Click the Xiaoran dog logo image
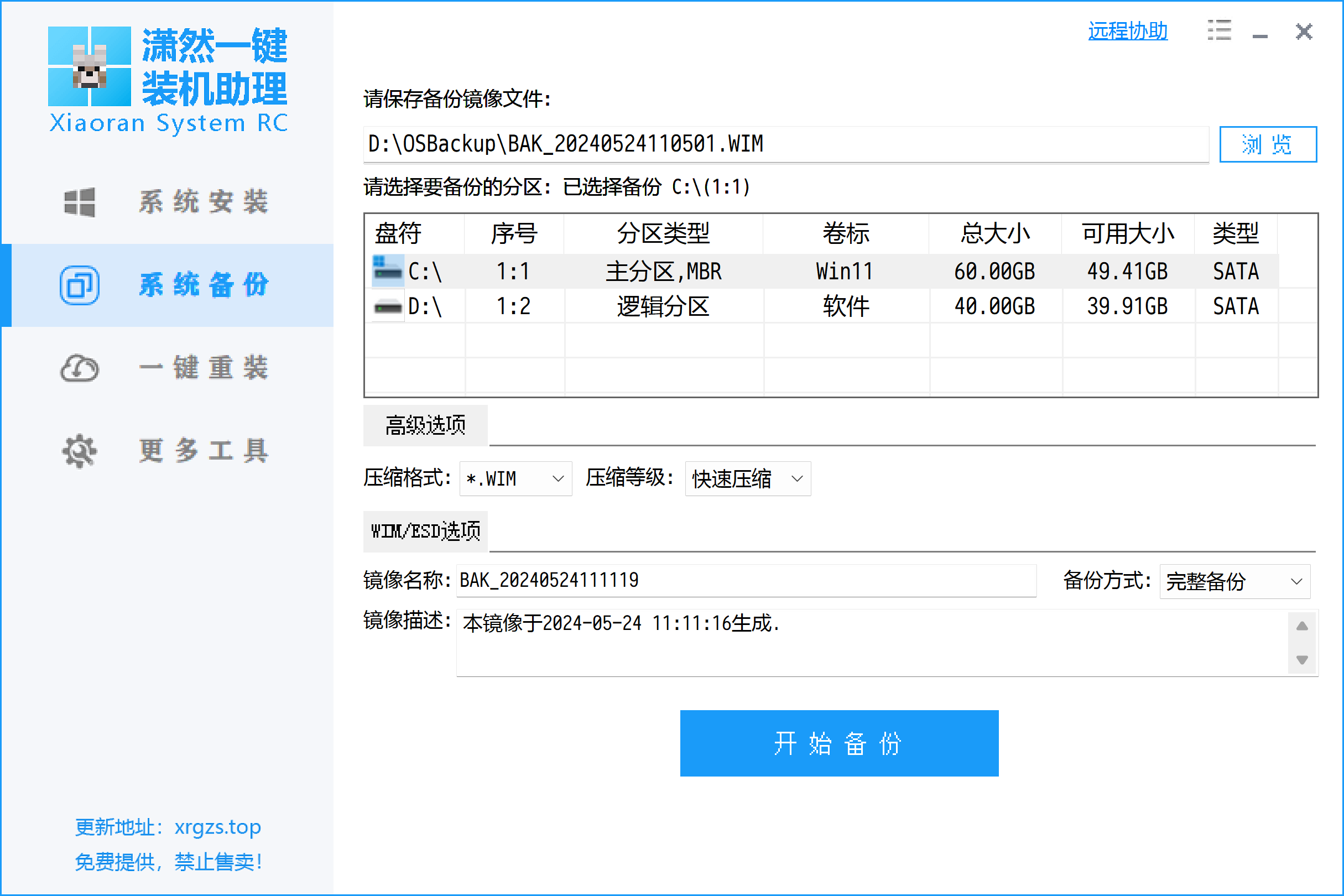Image resolution: width=1344 pixels, height=896 pixels. [x=90, y=66]
